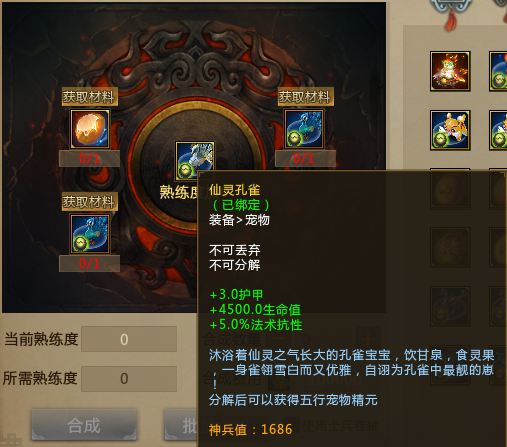Click the golden egg material icon
Viewport: 507px width, 447px height.
[90, 129]
